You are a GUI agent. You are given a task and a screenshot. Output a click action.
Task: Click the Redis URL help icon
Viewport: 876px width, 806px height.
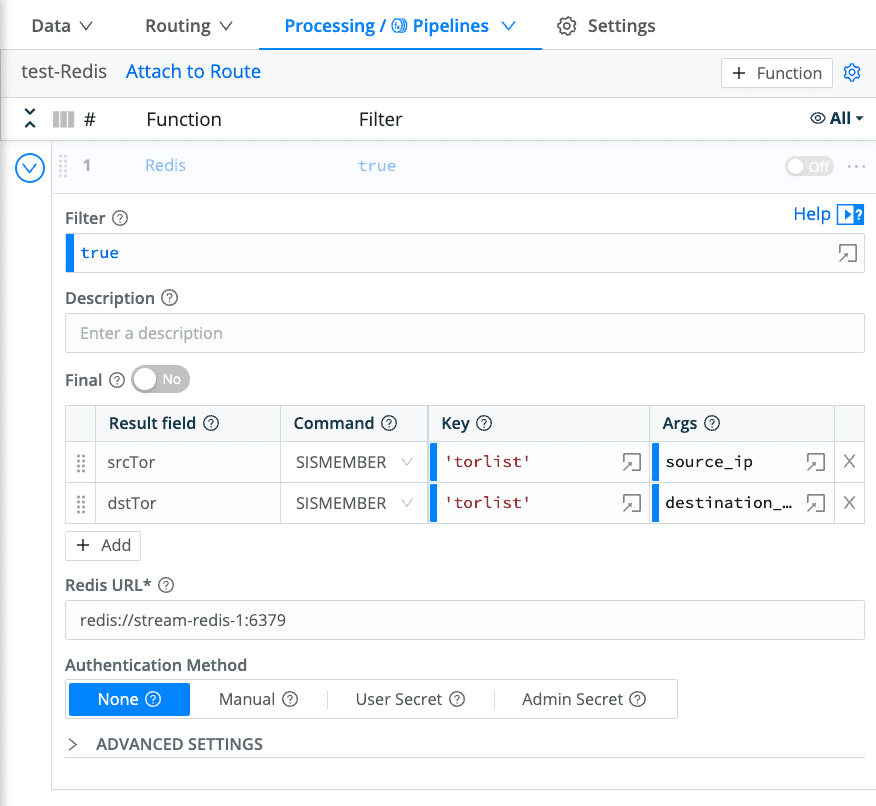[x=166, y=585]
